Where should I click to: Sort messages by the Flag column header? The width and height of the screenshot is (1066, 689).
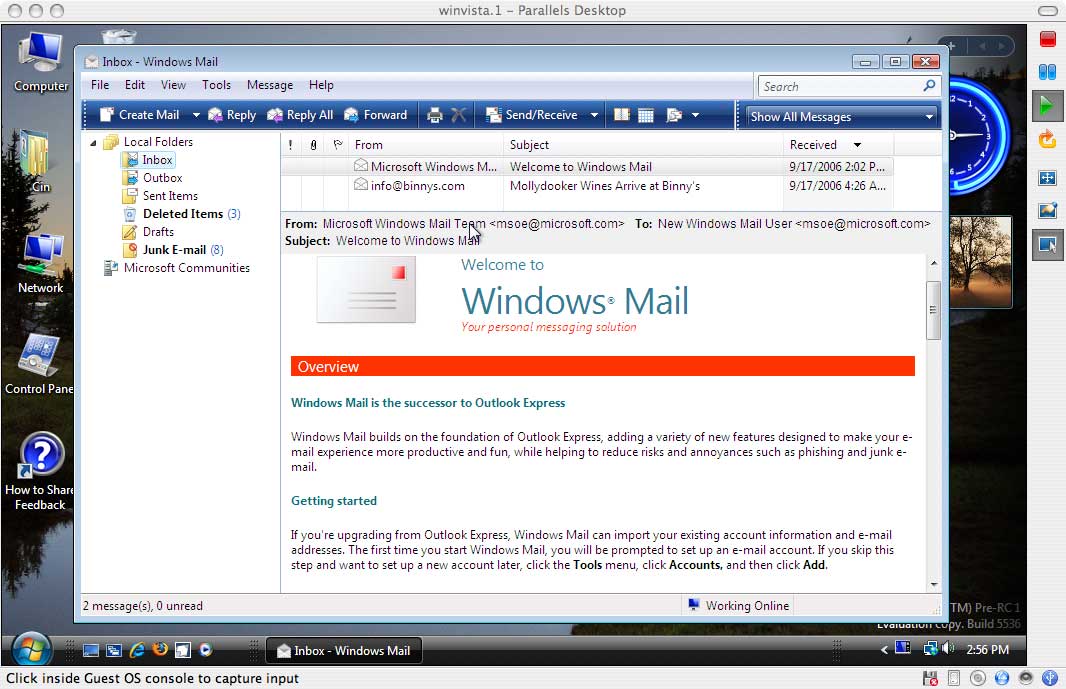[x=337, y=145]
